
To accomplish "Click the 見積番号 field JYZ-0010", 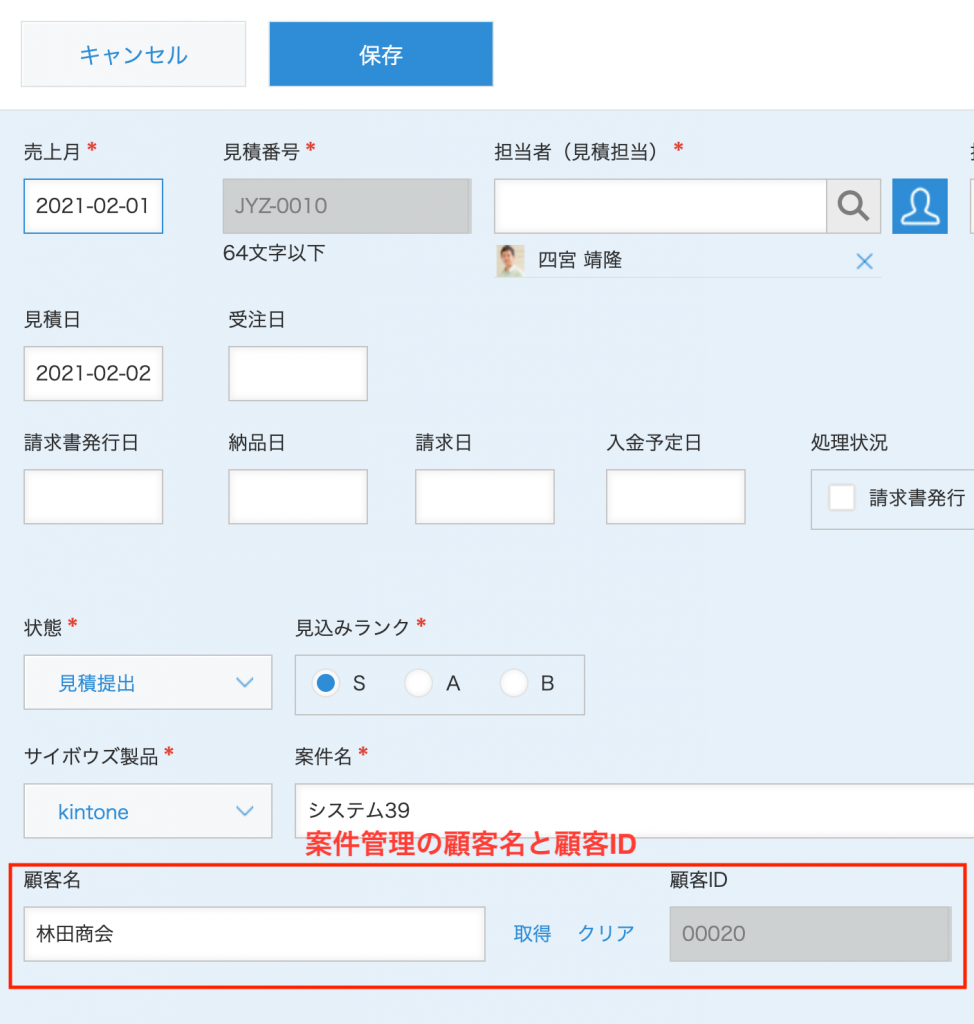I will tap(347, 206).
